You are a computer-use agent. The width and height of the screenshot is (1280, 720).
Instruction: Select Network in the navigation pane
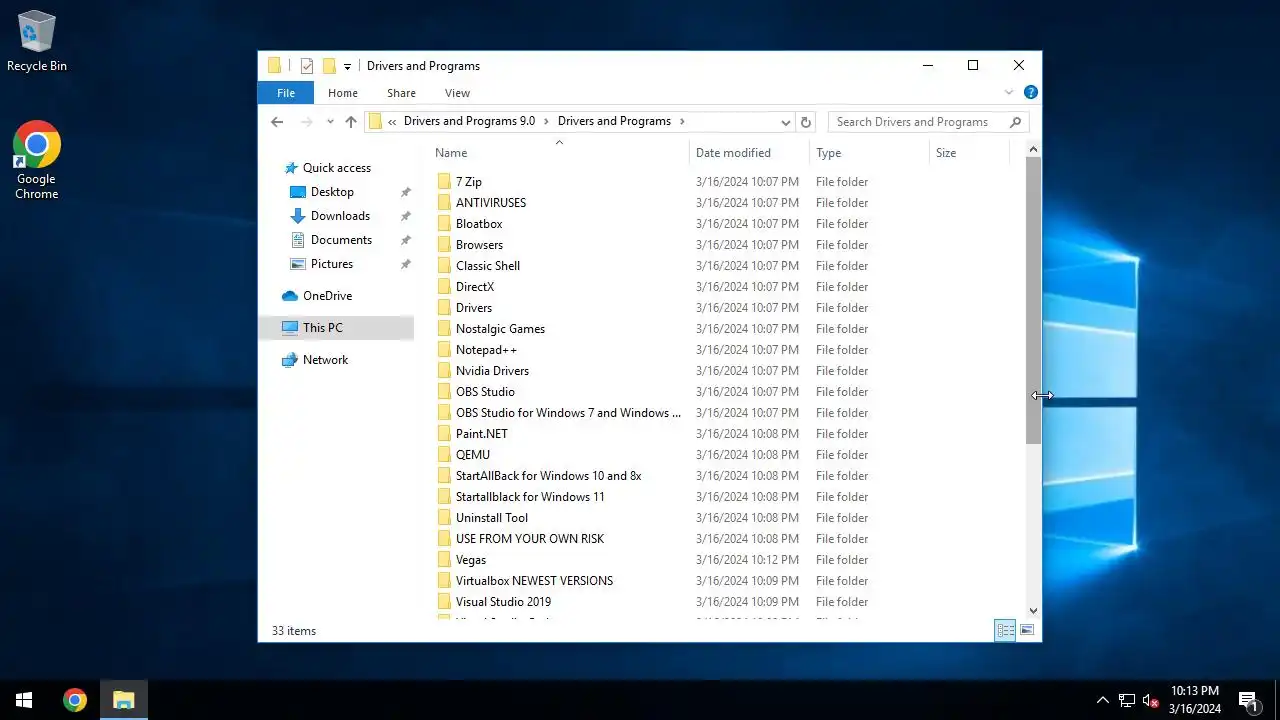click(325, 360)
